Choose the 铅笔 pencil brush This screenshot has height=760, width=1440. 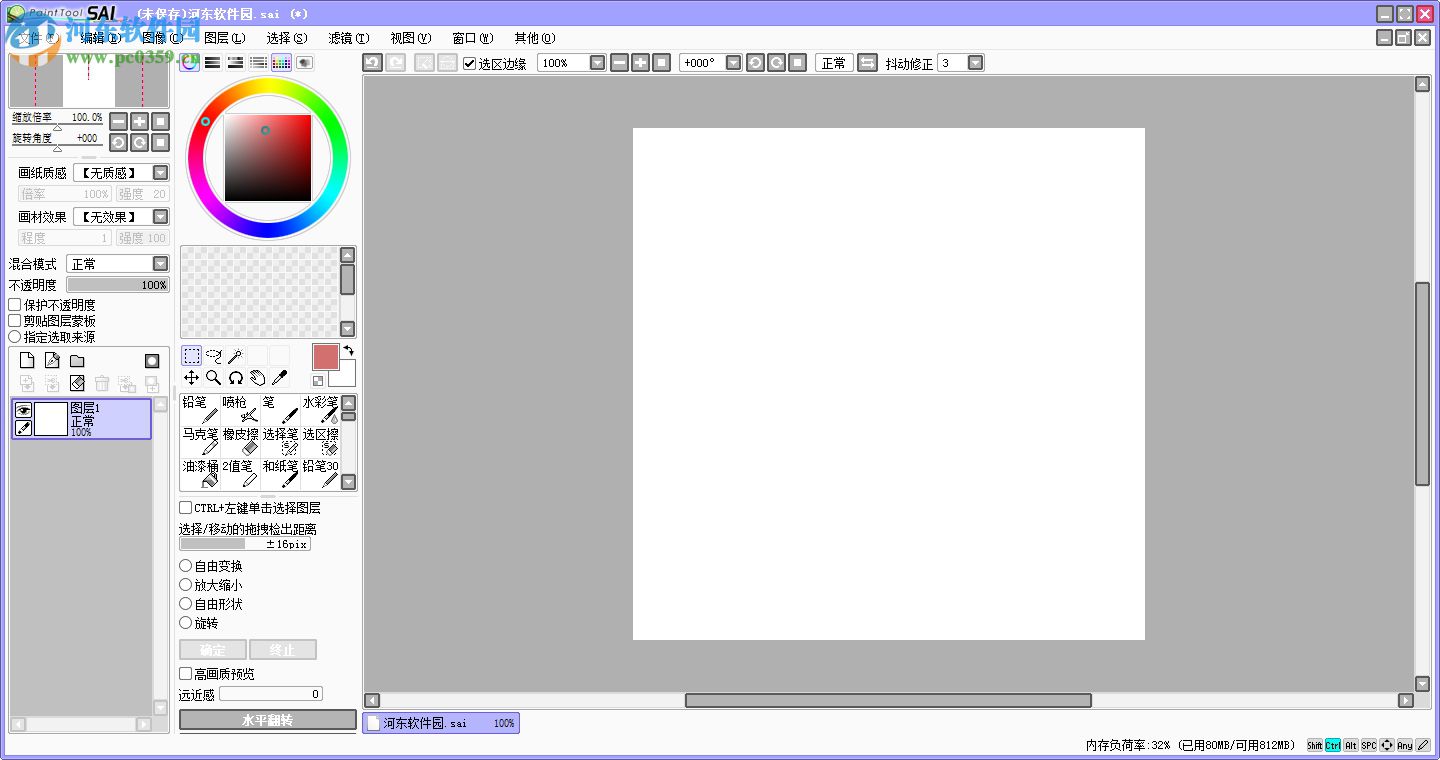point(200,410)
